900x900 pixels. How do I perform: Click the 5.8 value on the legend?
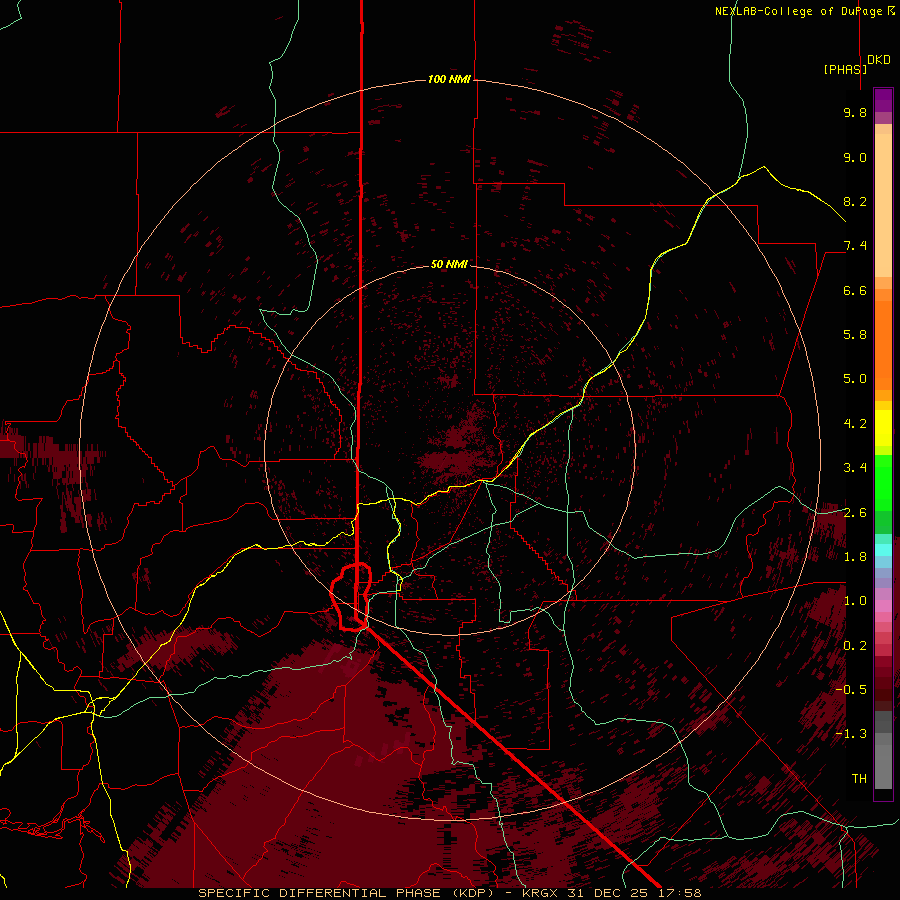(x=855, y=335)
